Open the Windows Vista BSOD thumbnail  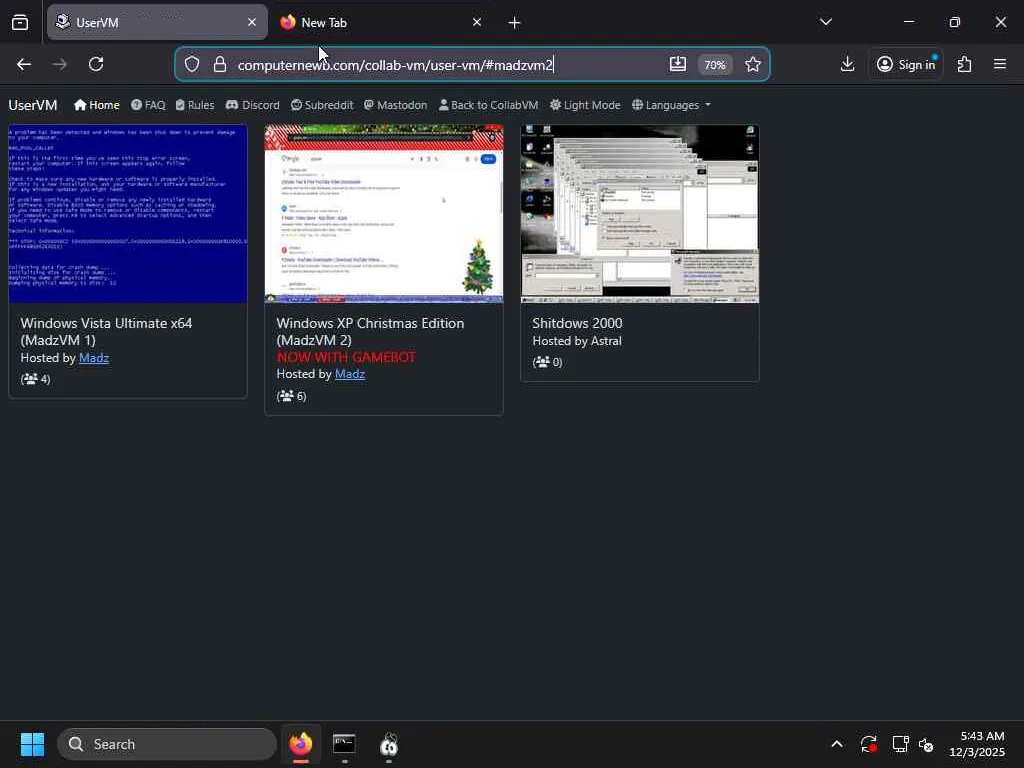[128, 214]
